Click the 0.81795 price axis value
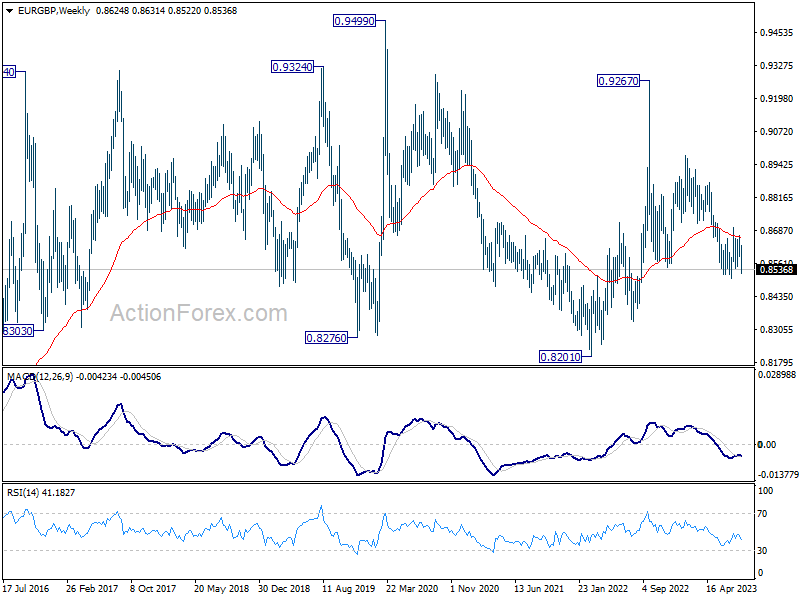800x600 pixels. pyautogui.click(x=777, y=362)
